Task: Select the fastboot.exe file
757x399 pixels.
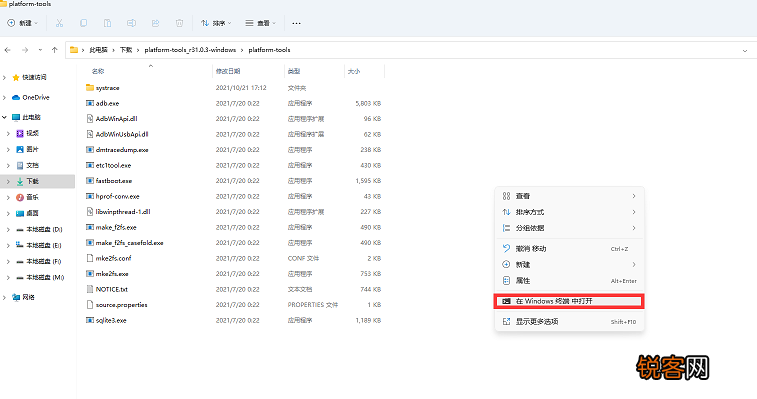Action: pos(109,181)
